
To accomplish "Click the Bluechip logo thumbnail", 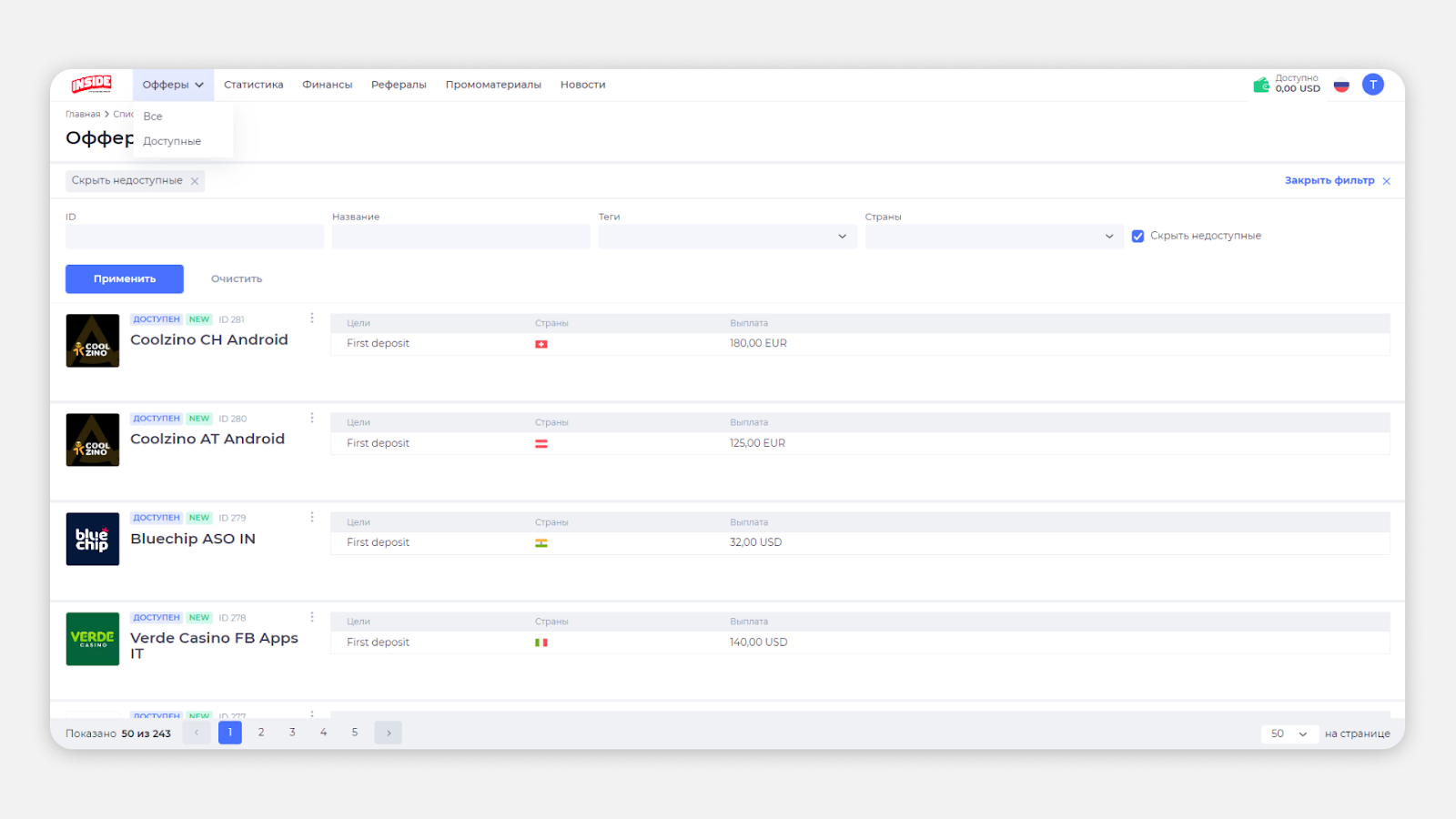I will click(x=93, y=539).
